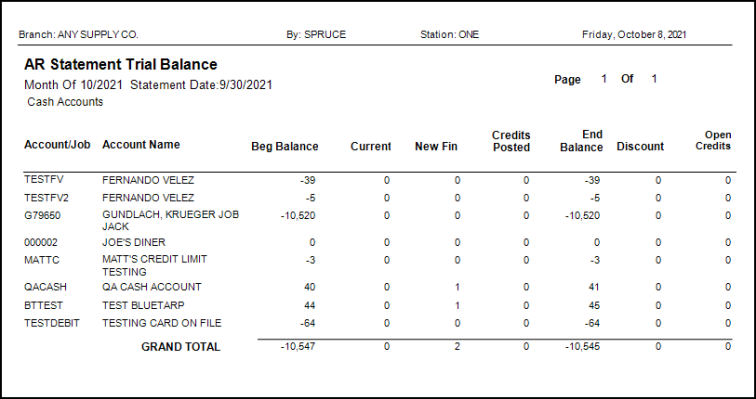This screenshot has width=756, height=399.
Task: Click the TESTDEBIT account code
Action: tap(52, 323)
